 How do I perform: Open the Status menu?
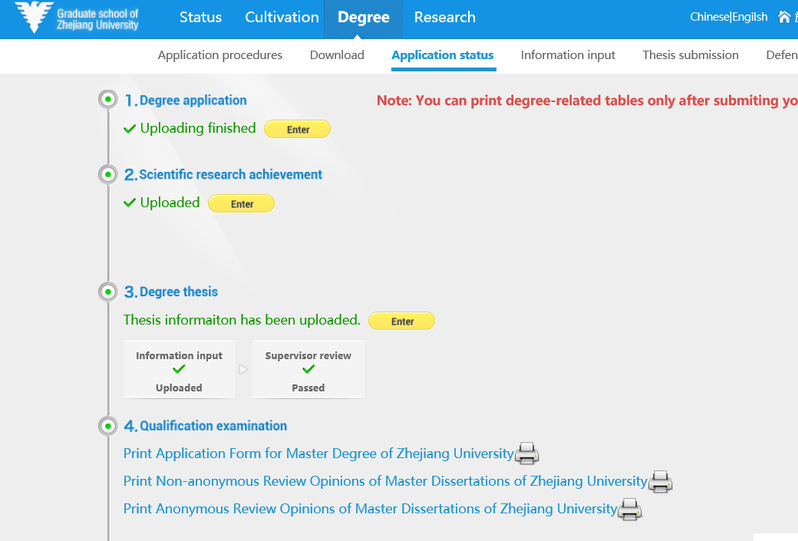tap(201, 17)
